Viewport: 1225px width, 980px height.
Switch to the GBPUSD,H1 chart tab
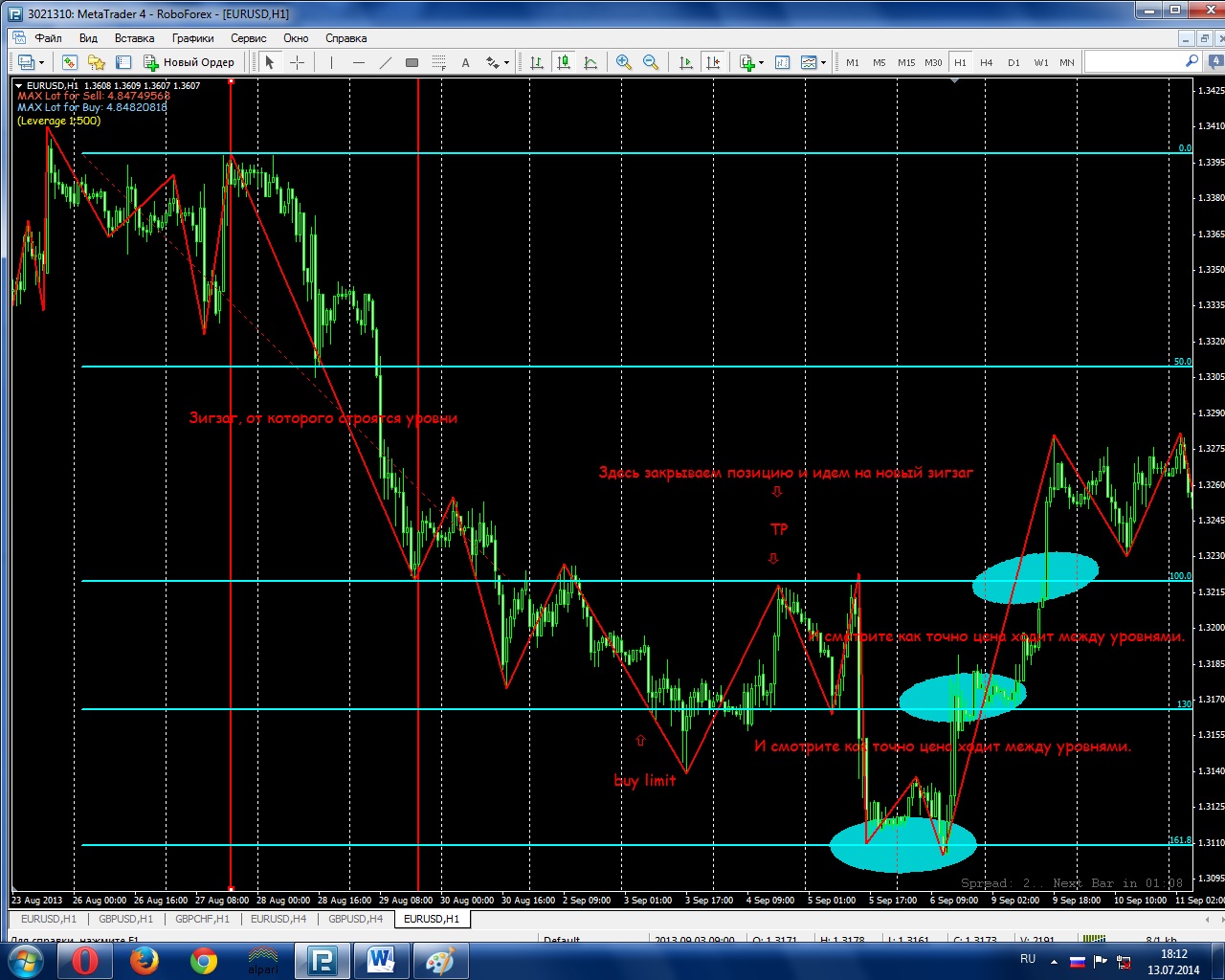125,919
